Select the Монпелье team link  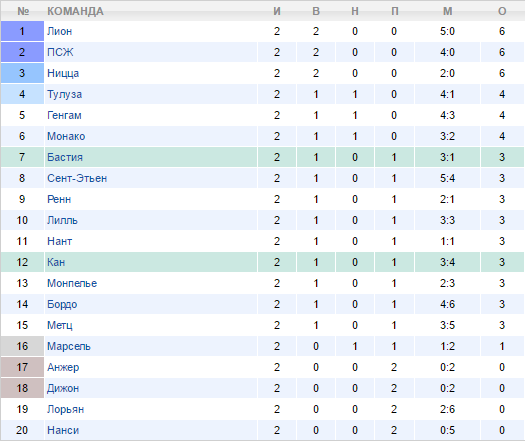[72, 283]
